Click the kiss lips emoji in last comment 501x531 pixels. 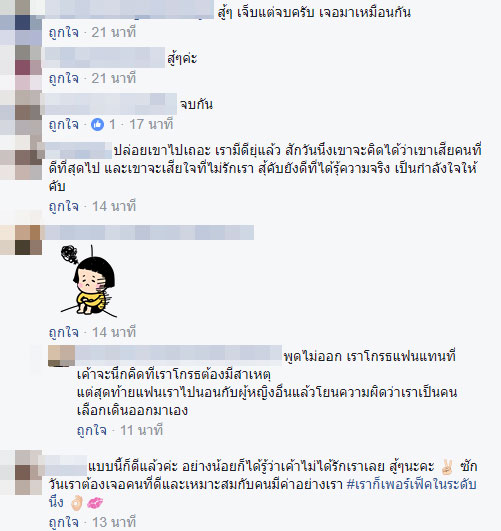[x=95, y=503]
